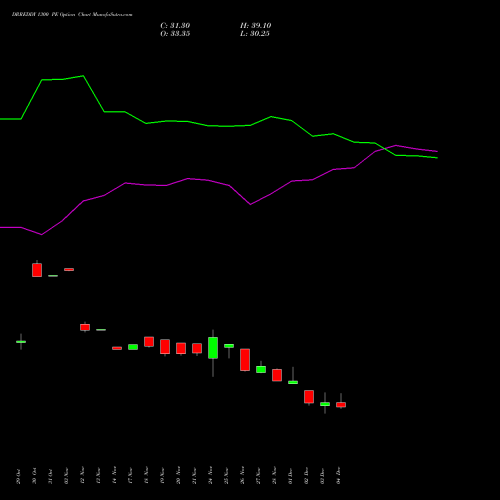The height and width of the screenshot is (500, 500).
Task: Click the close value 'C: 31.30'
Action: coord(175,26)
